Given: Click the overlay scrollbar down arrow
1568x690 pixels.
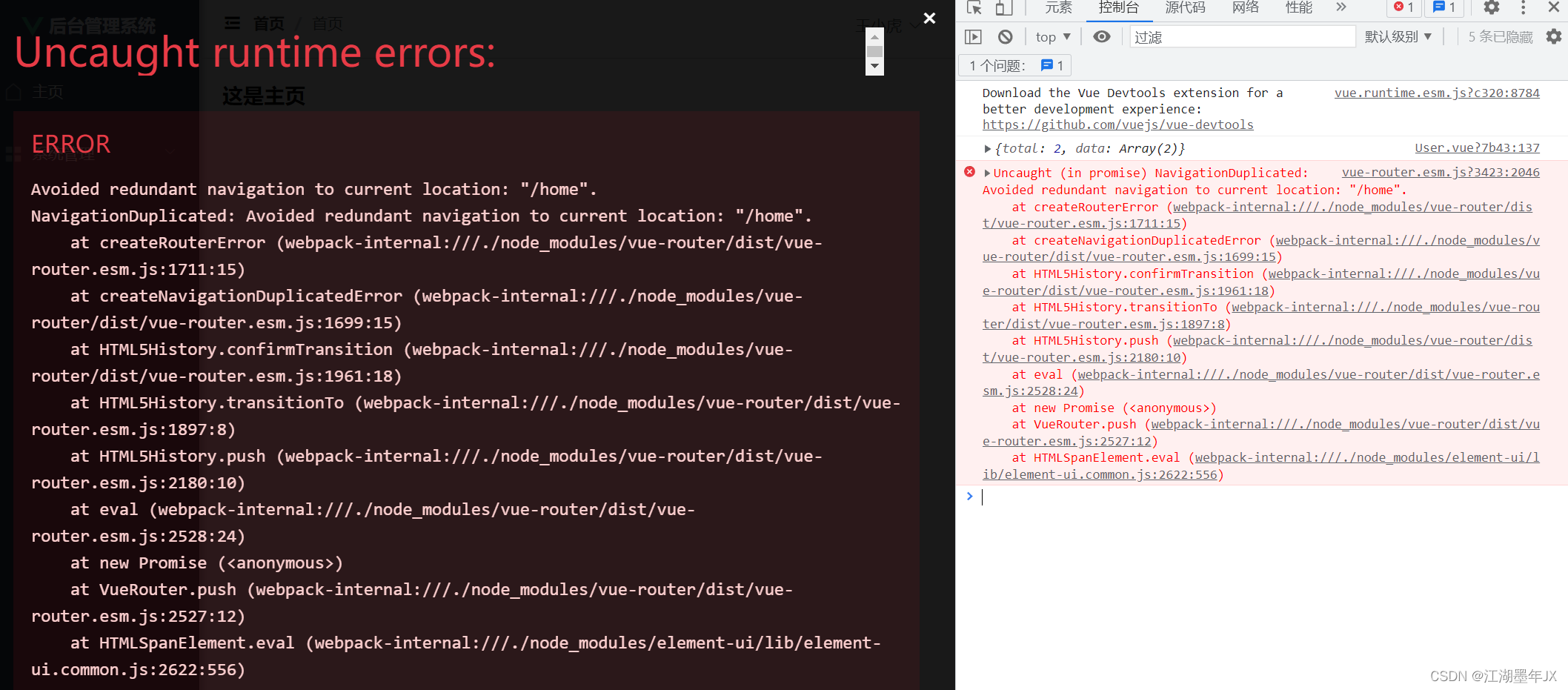Looking at the screenshot, I should click(x=875, y=67).
